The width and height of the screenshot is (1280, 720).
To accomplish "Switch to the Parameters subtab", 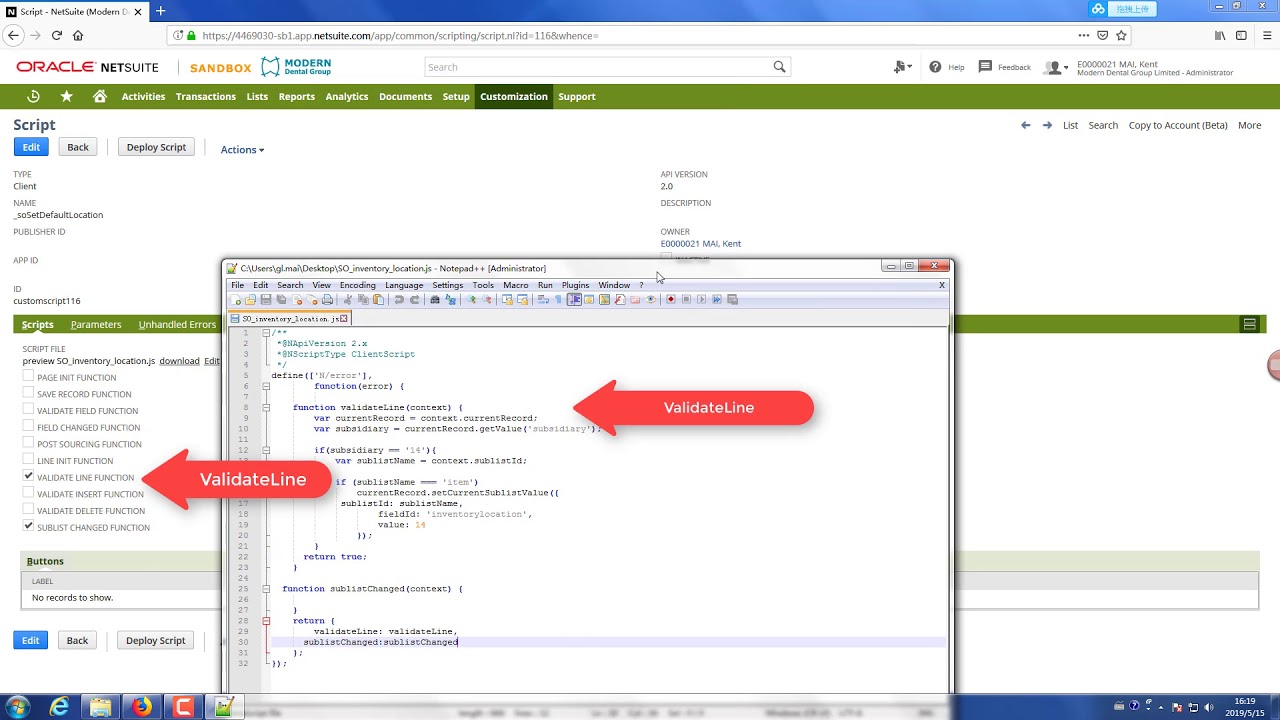I will click(x=96, y=324).
